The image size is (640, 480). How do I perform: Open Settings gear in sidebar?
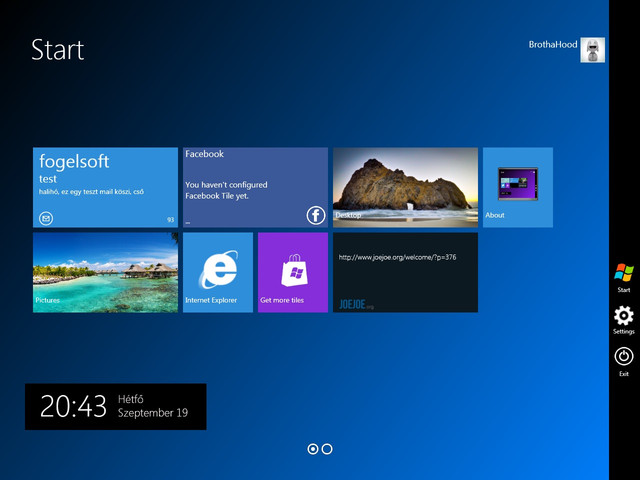[x=624, y=316]
